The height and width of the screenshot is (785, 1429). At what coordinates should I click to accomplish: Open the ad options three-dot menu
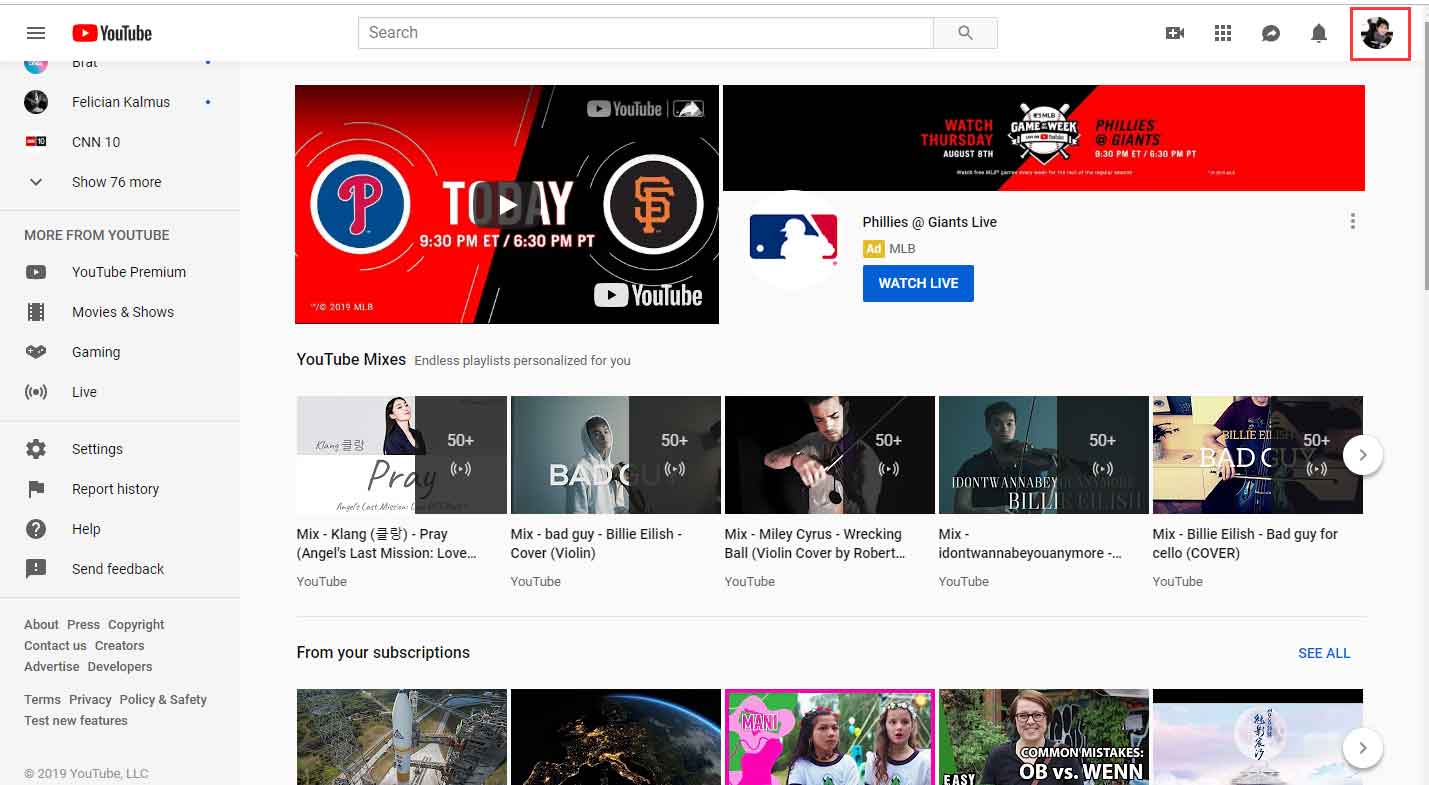pos(1353,222)
